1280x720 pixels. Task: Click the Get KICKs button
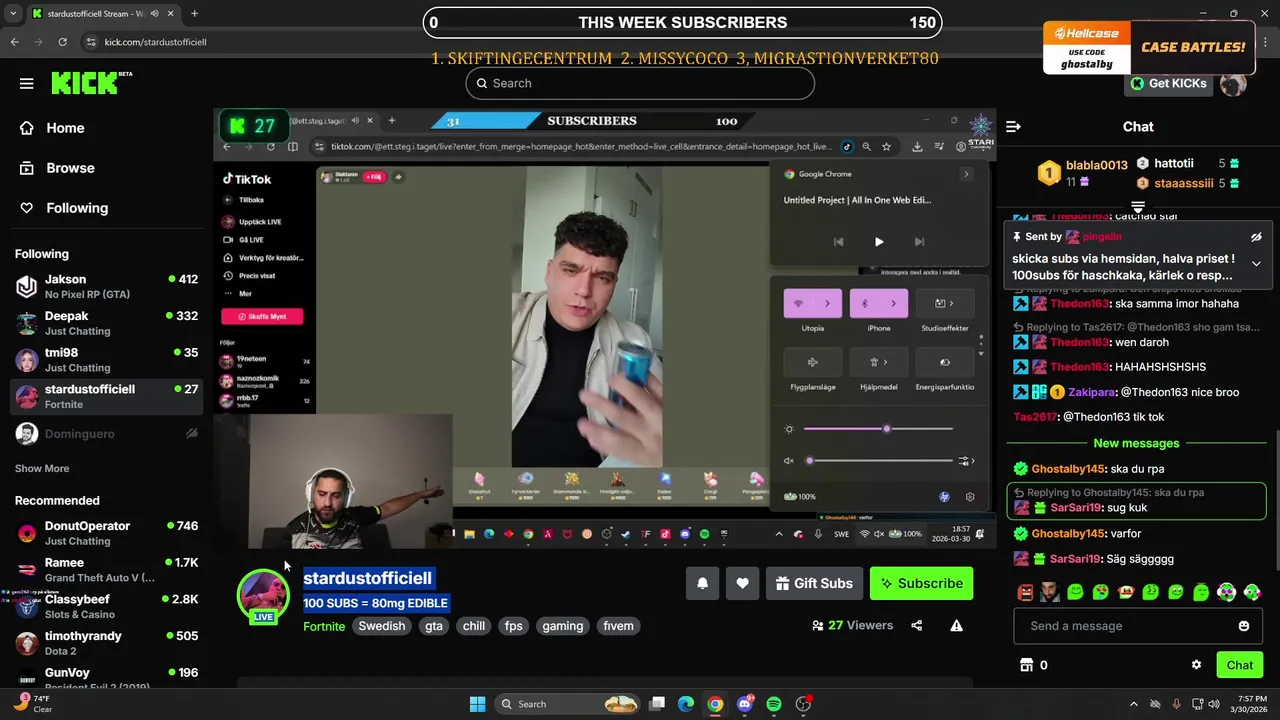1168,83
